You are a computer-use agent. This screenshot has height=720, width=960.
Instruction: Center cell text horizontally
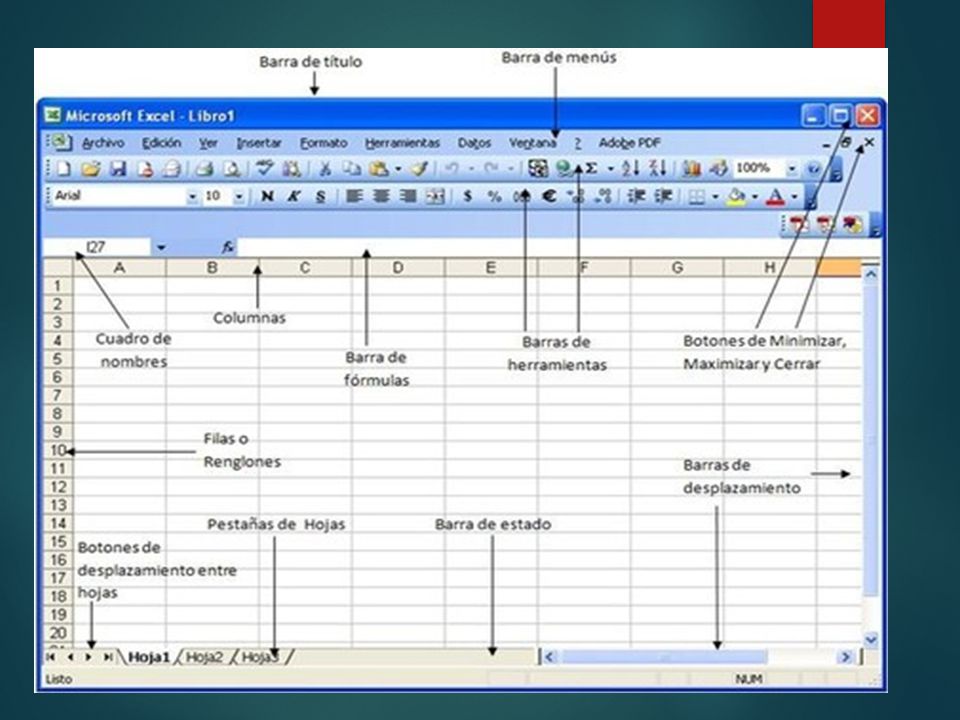[x=381, y=196]
